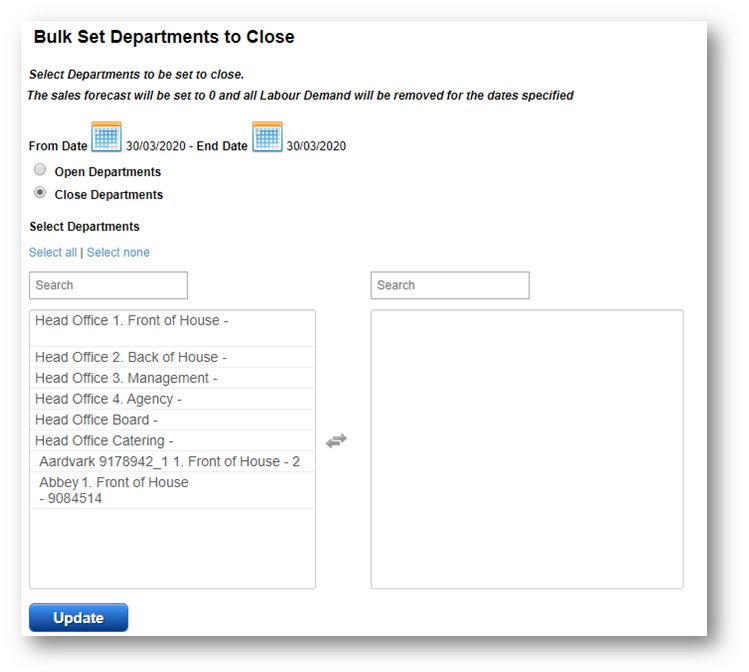Focus the right department Search field
Image resolution: width=749 pixels, height=672 pixels.
click(449, 285)
